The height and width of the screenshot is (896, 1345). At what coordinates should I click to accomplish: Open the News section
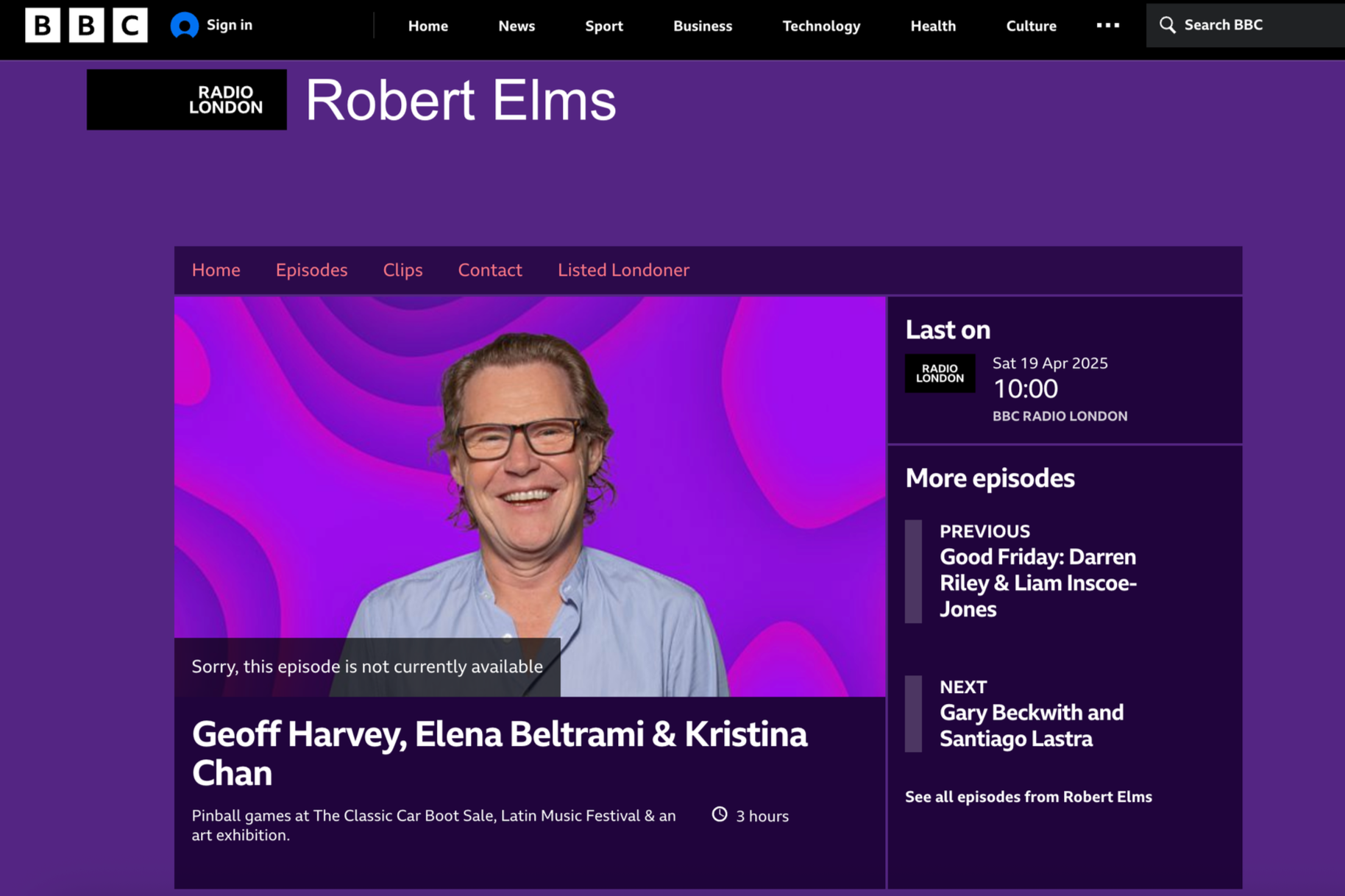tap(517, 26)
